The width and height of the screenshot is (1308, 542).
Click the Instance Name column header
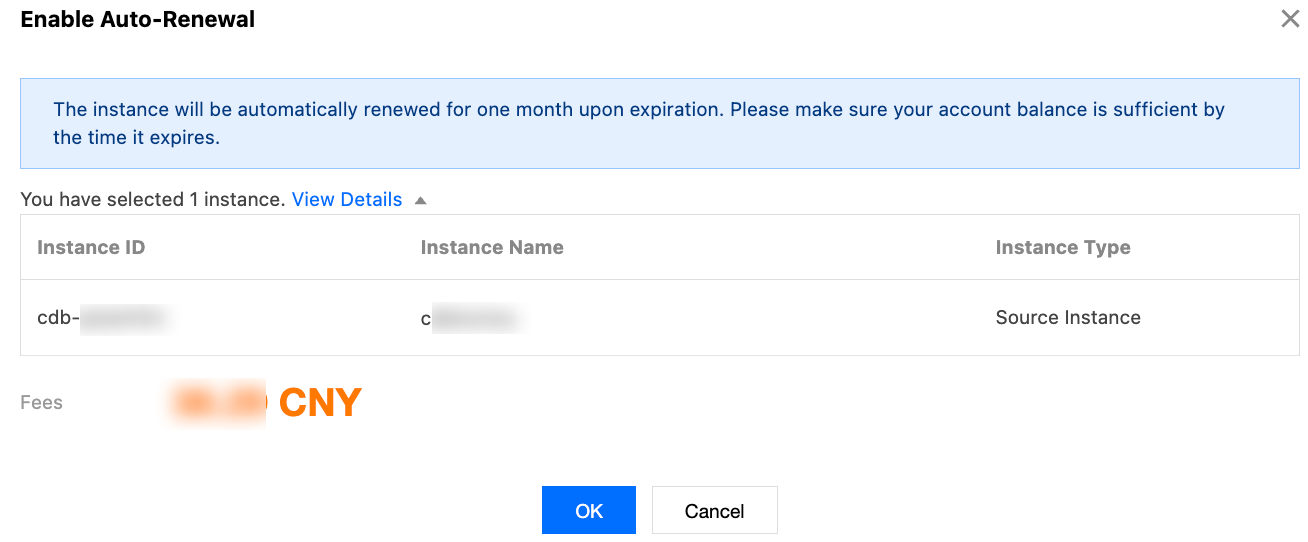click(x=492, y=247)
